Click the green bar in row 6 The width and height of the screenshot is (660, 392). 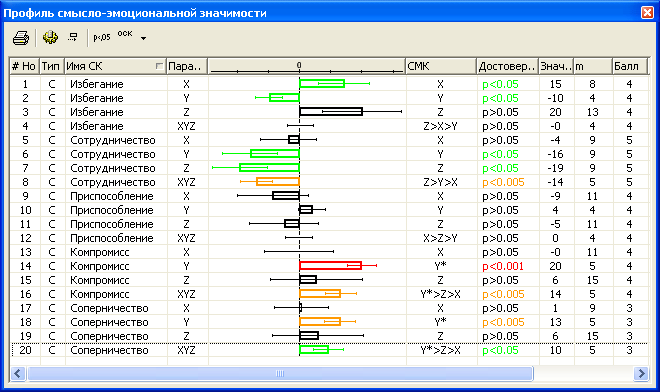275,154
